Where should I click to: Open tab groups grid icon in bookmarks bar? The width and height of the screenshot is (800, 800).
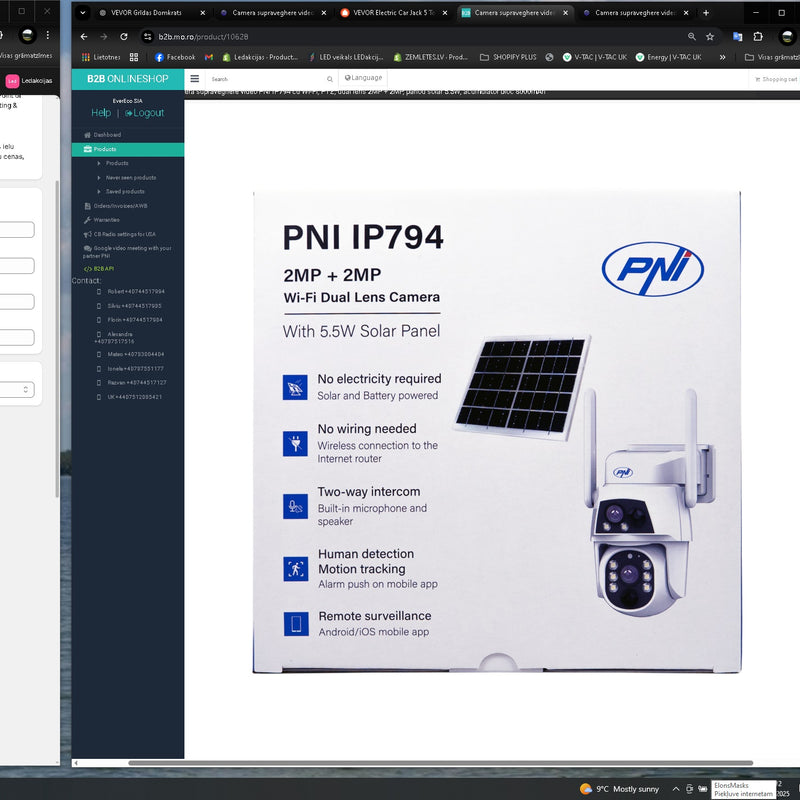tap(134, 57)
